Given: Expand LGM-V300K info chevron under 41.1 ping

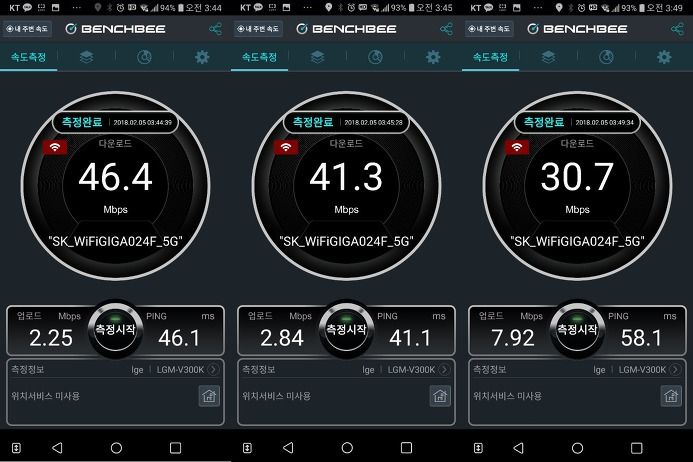Looking at the screenshot, I should coord(444,370).
